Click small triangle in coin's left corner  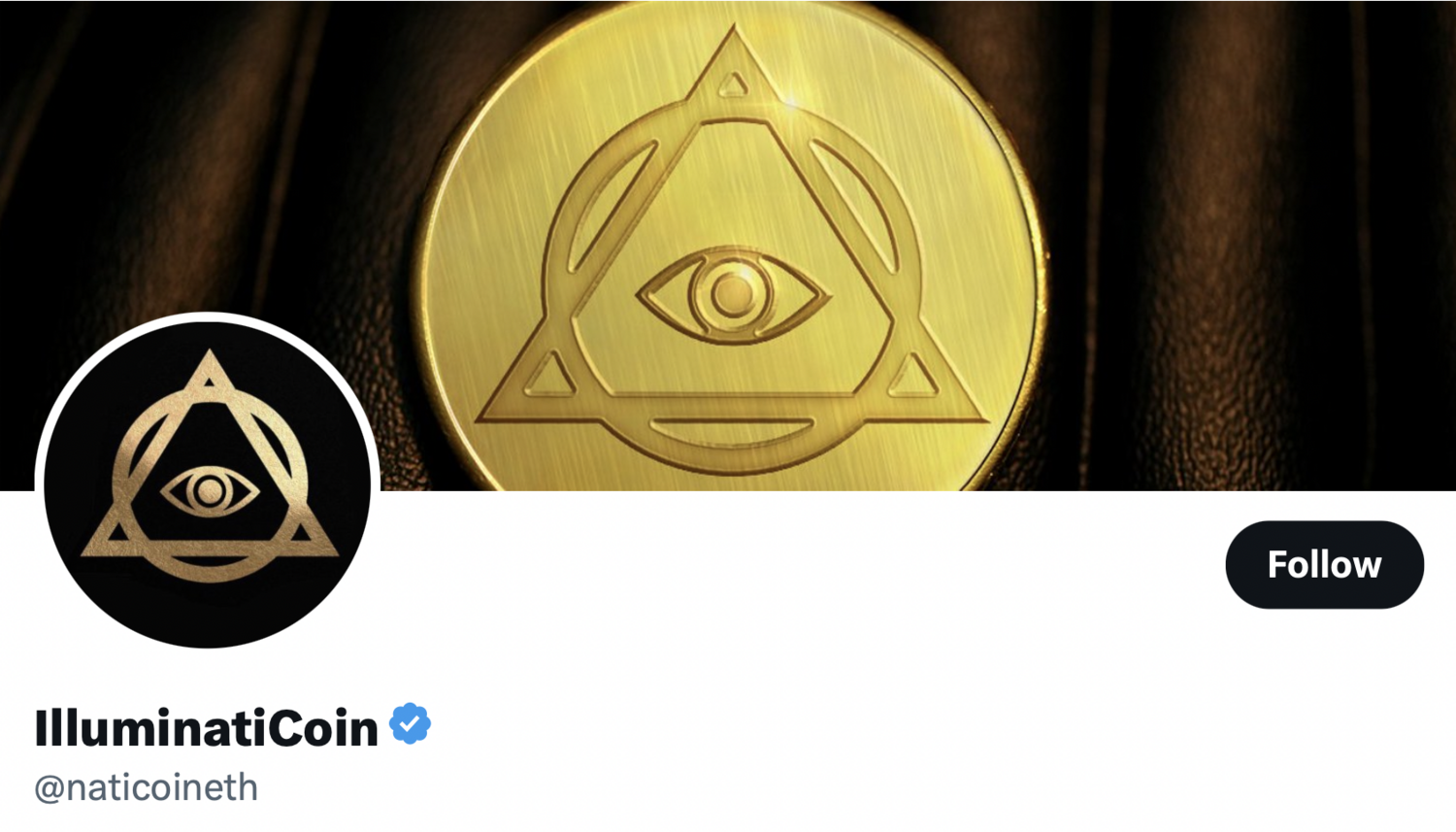pyautogui.click(x=549, y=377)
